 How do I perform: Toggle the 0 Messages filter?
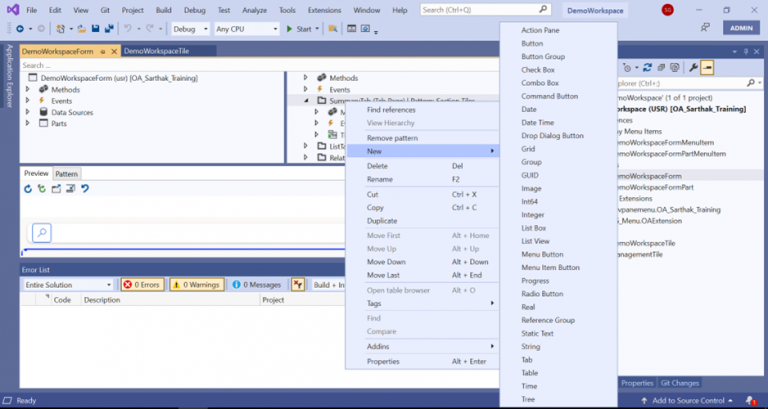(257, 285)
